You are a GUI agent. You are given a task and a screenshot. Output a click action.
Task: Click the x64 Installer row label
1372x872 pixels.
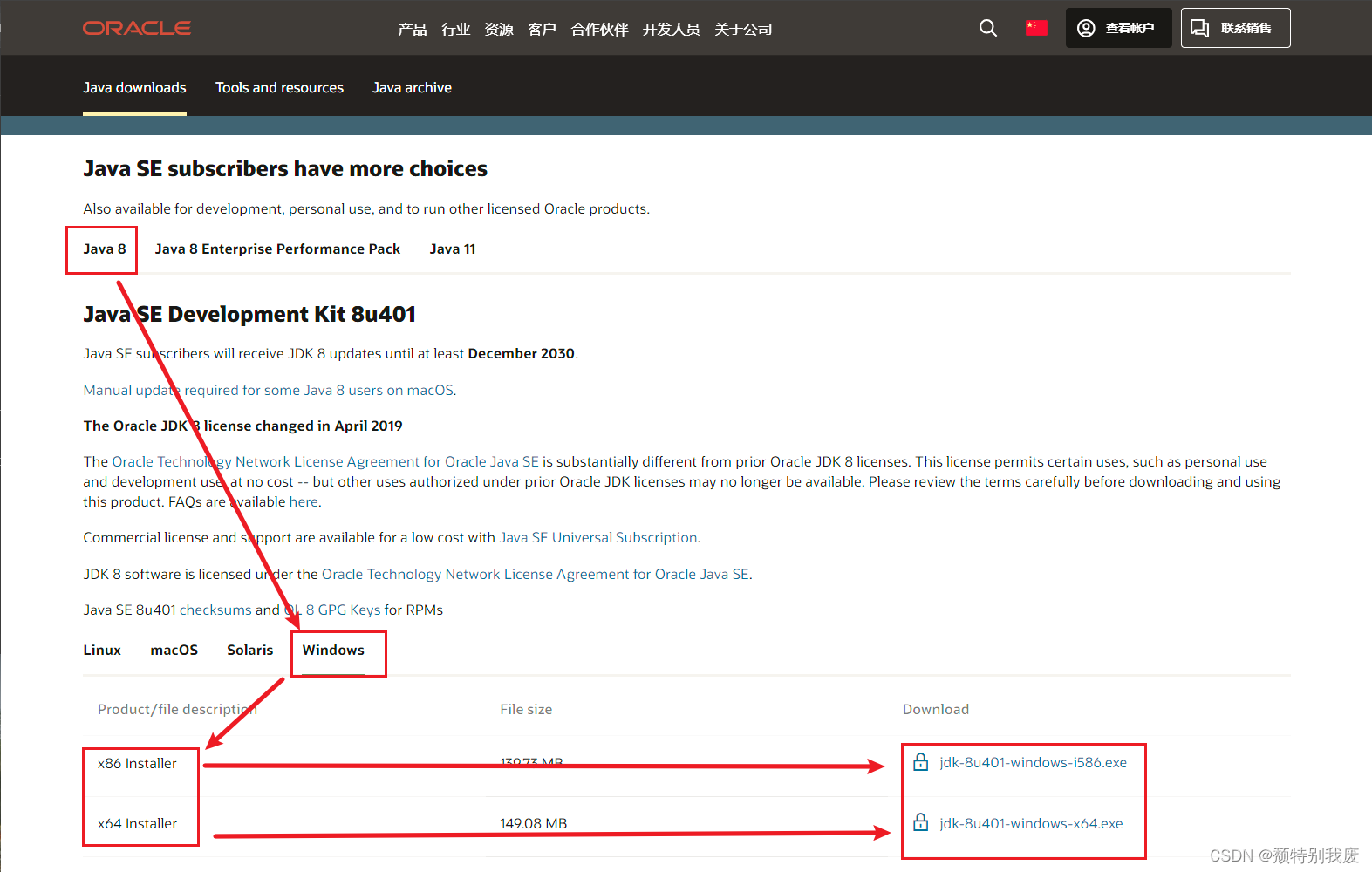point(137,823)
